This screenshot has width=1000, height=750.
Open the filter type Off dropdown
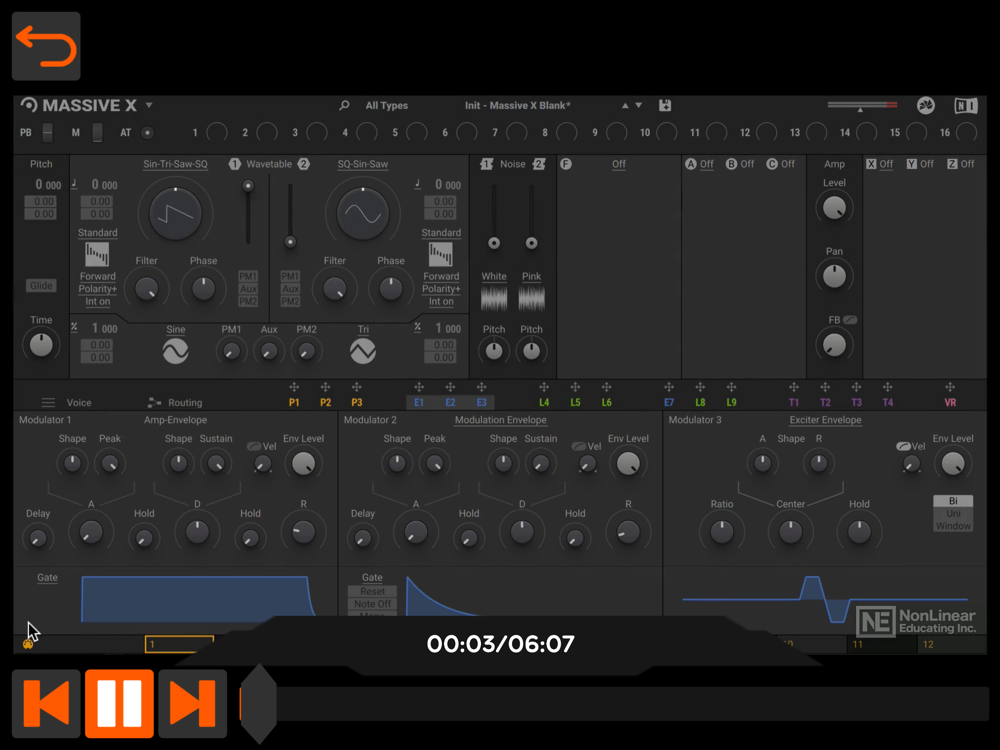(x=619, y=164)
